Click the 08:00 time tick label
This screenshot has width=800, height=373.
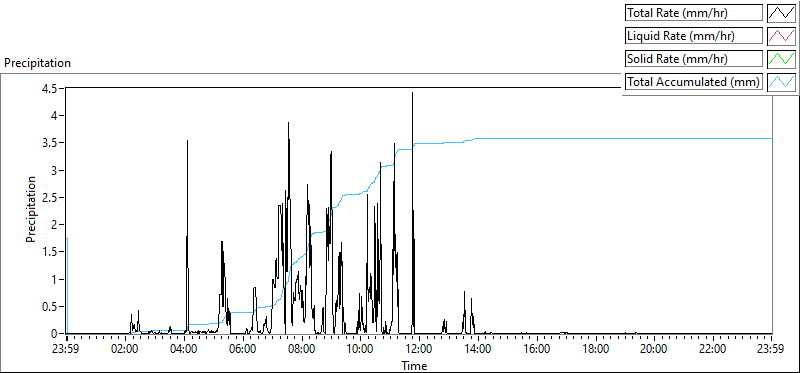tap(302, 350)
